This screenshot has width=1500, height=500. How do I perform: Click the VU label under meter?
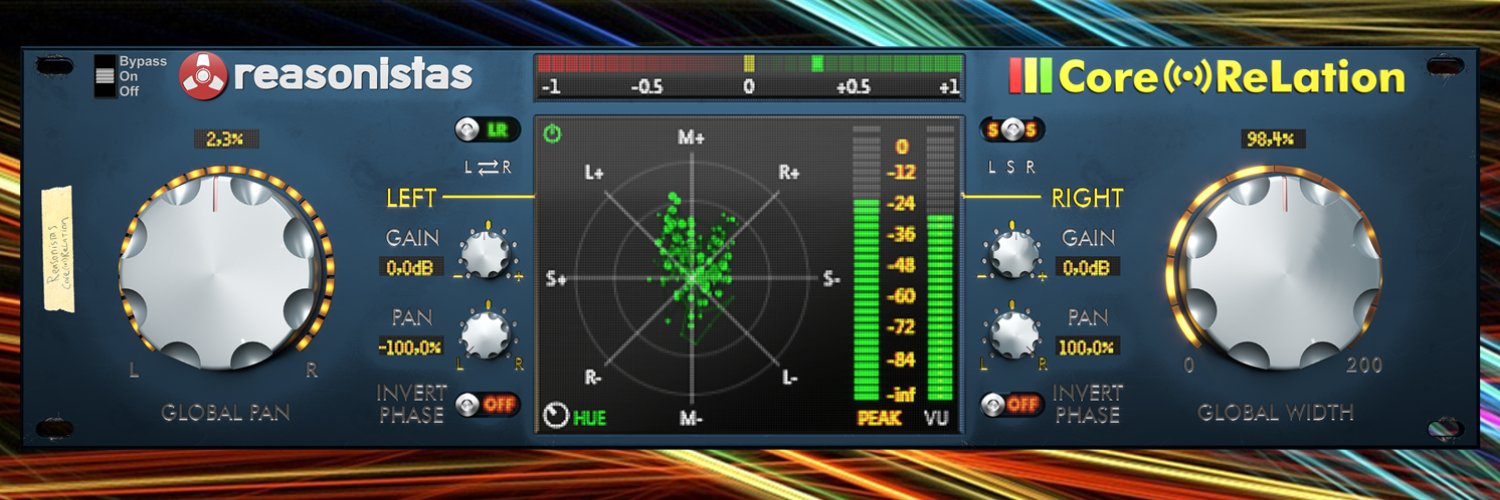click(937, 417)
